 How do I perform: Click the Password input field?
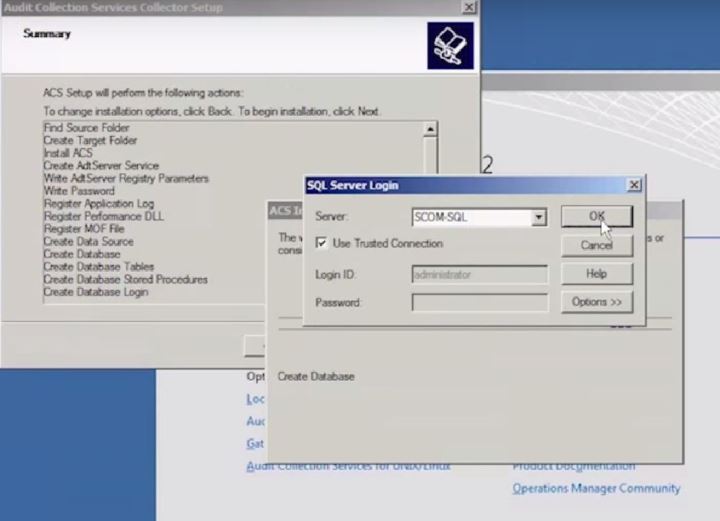(x=479, y=302)
